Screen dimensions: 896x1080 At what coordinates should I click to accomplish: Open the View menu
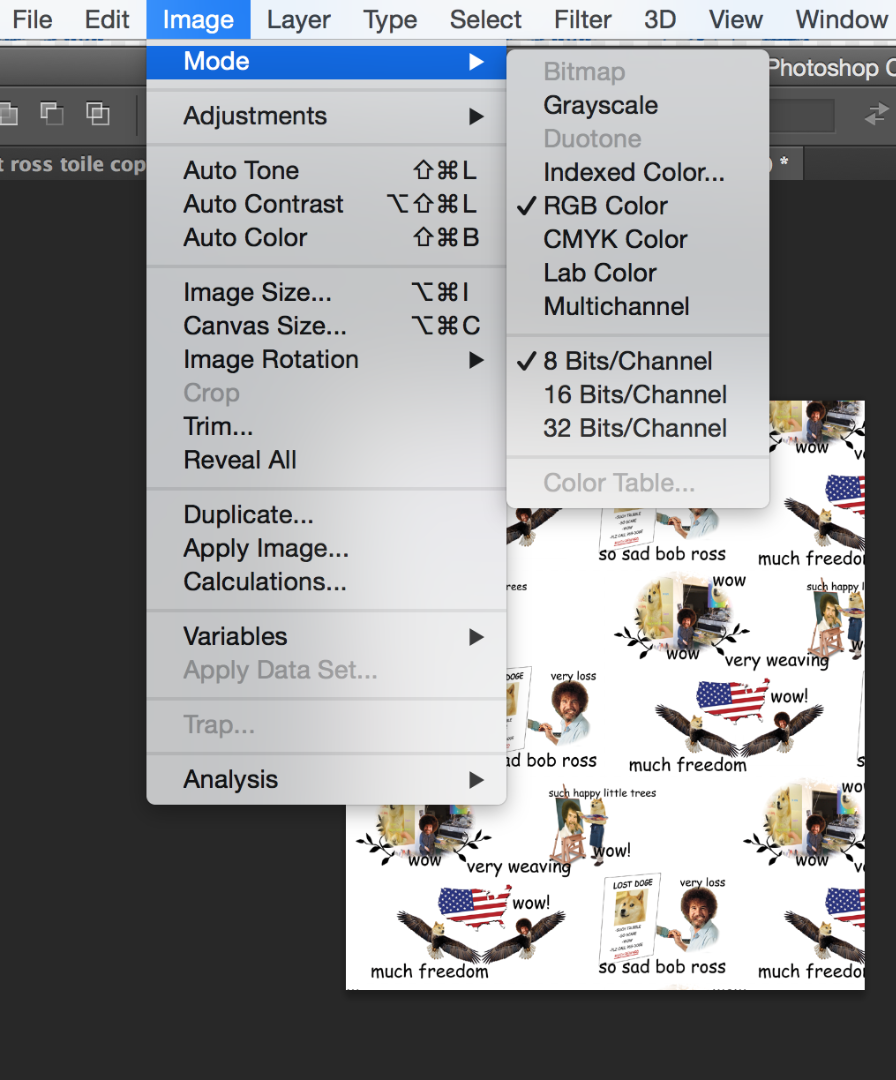pyautogui.click(x=736, y=19)
